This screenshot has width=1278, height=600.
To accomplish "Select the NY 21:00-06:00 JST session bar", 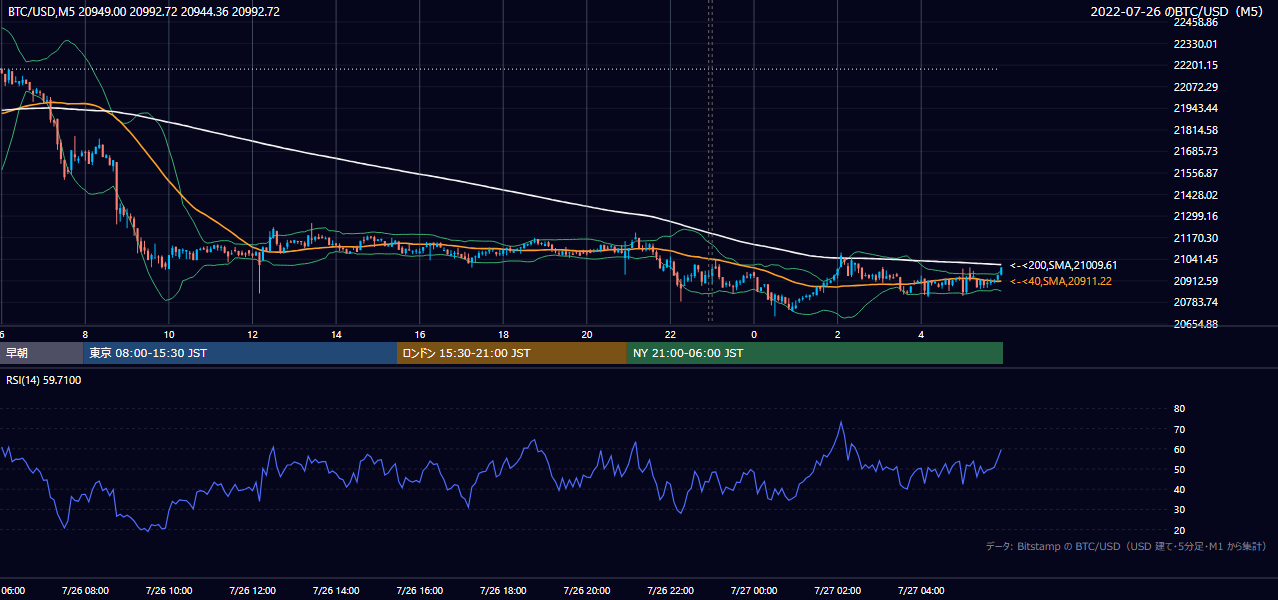I will [x=815, y=353].
